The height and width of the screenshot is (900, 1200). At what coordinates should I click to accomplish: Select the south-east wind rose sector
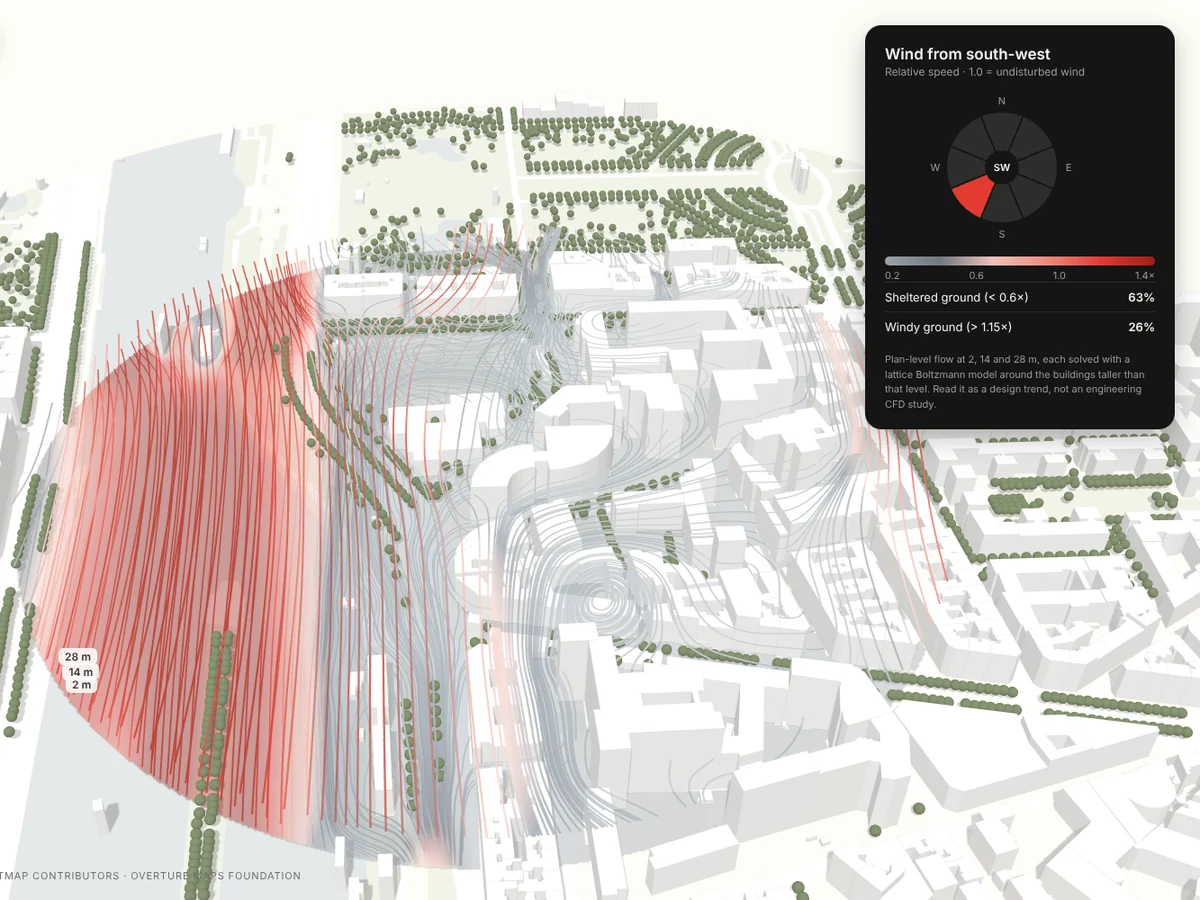[1028, 194]
